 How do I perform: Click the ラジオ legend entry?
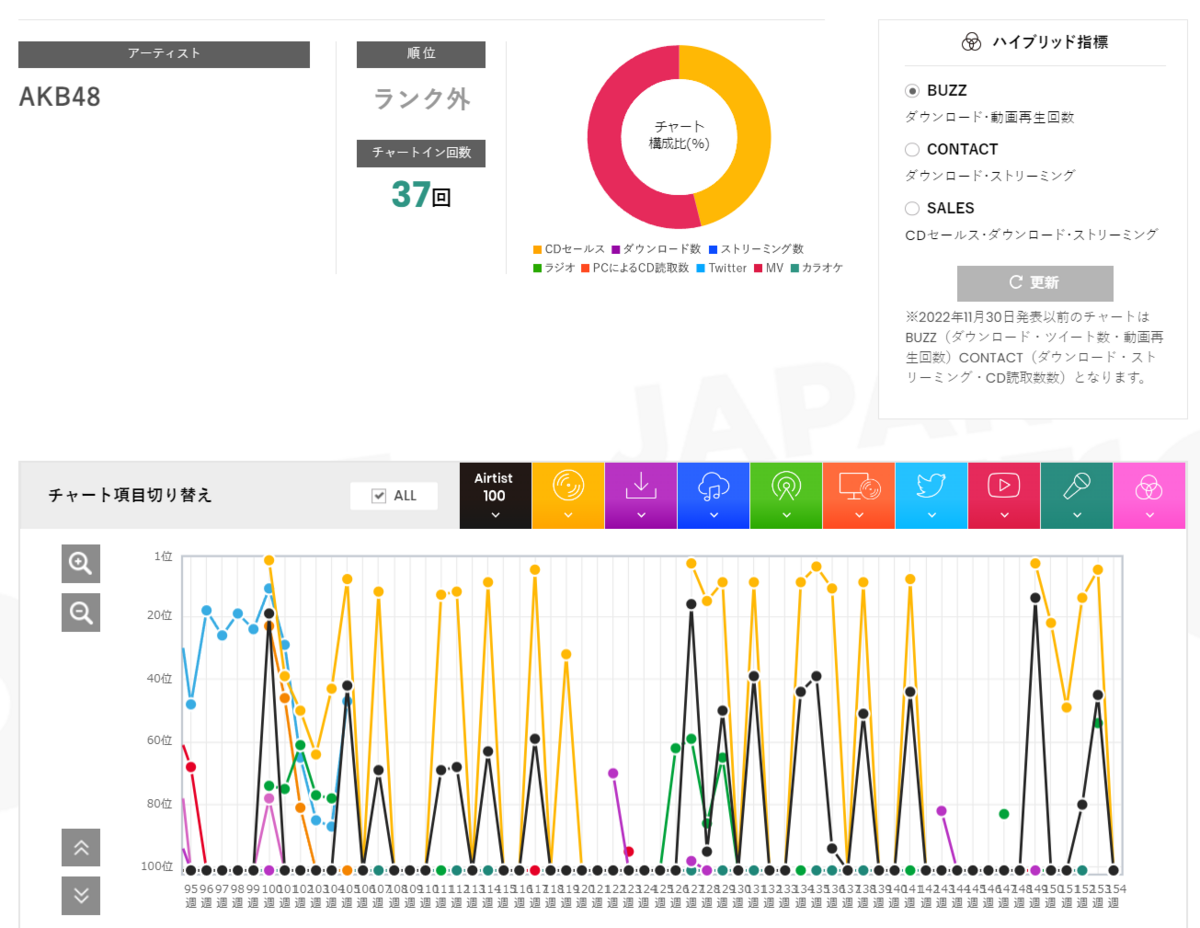[x=553, y=268]
